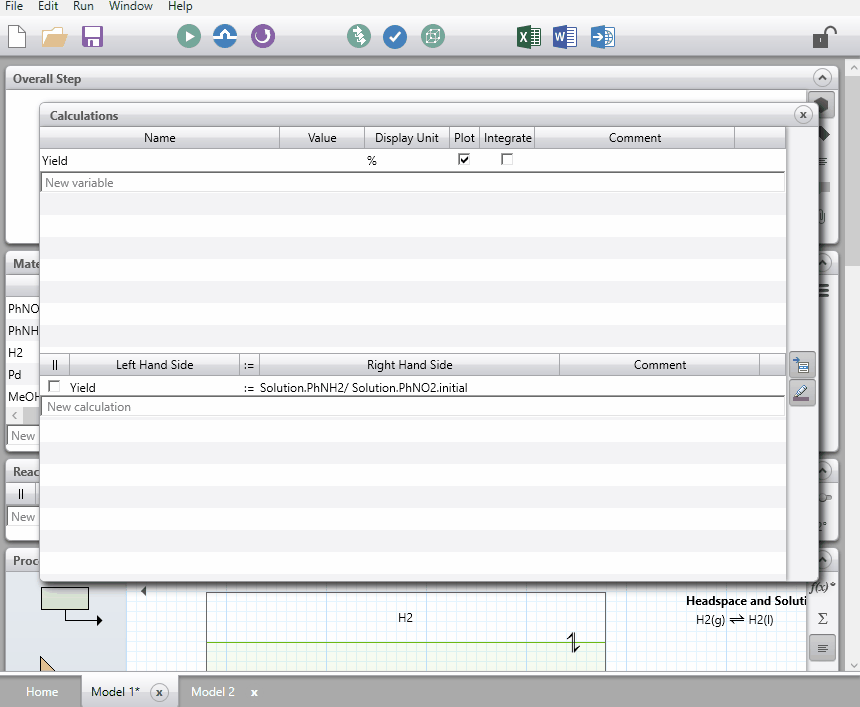Click the green fitting arrows toolbar icon
Screen dimensions: 860x707
pyautogui.click(x=359, y=37)
